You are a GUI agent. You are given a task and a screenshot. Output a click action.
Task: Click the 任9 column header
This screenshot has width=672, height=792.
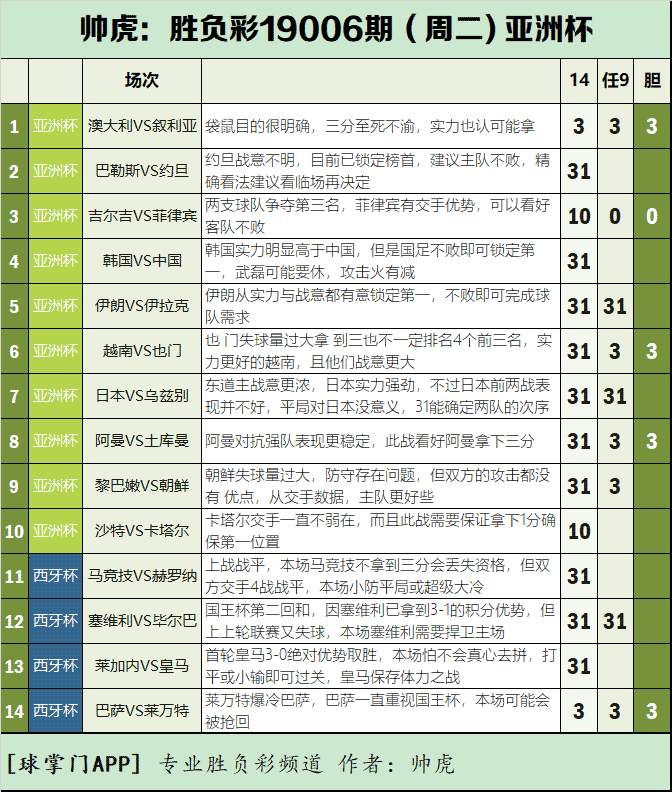pos(615,80)
